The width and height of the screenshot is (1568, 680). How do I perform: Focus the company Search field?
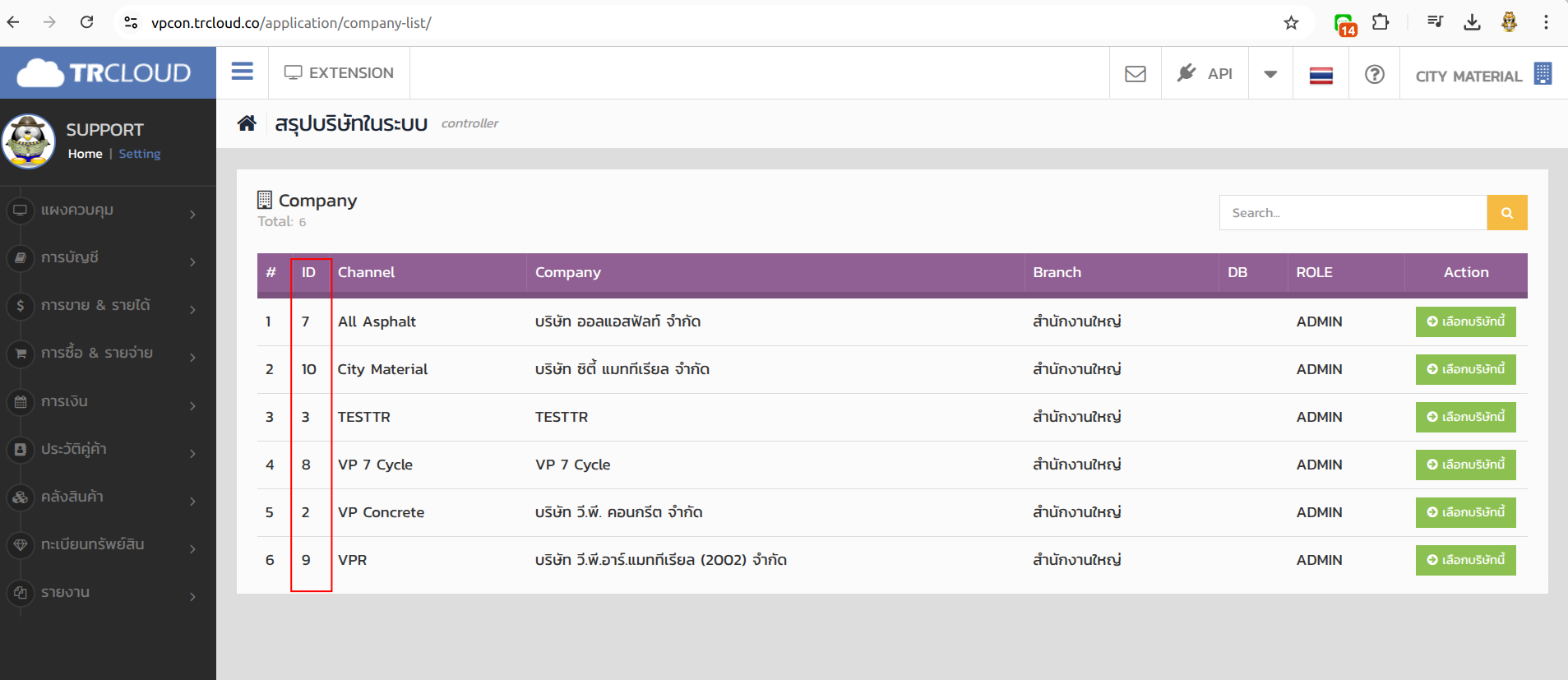(1353, 212)
